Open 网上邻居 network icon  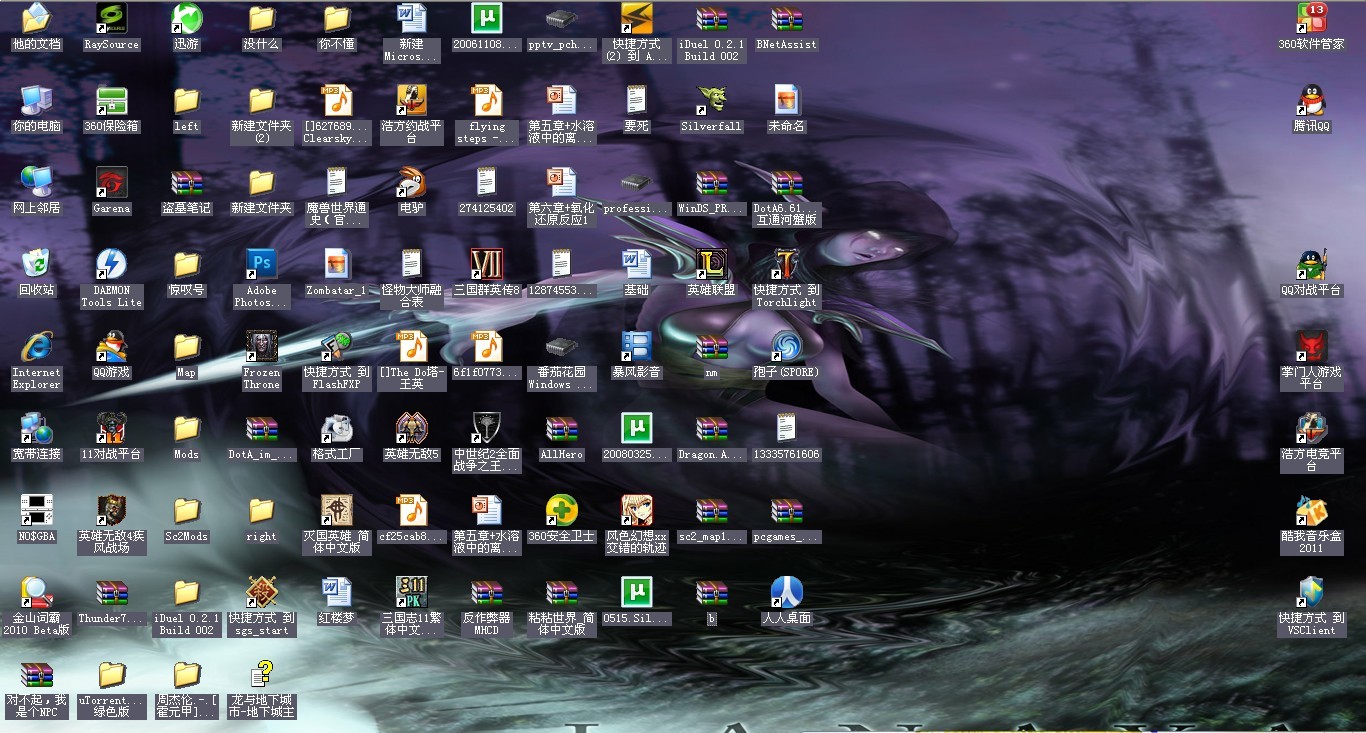point(36,182)
